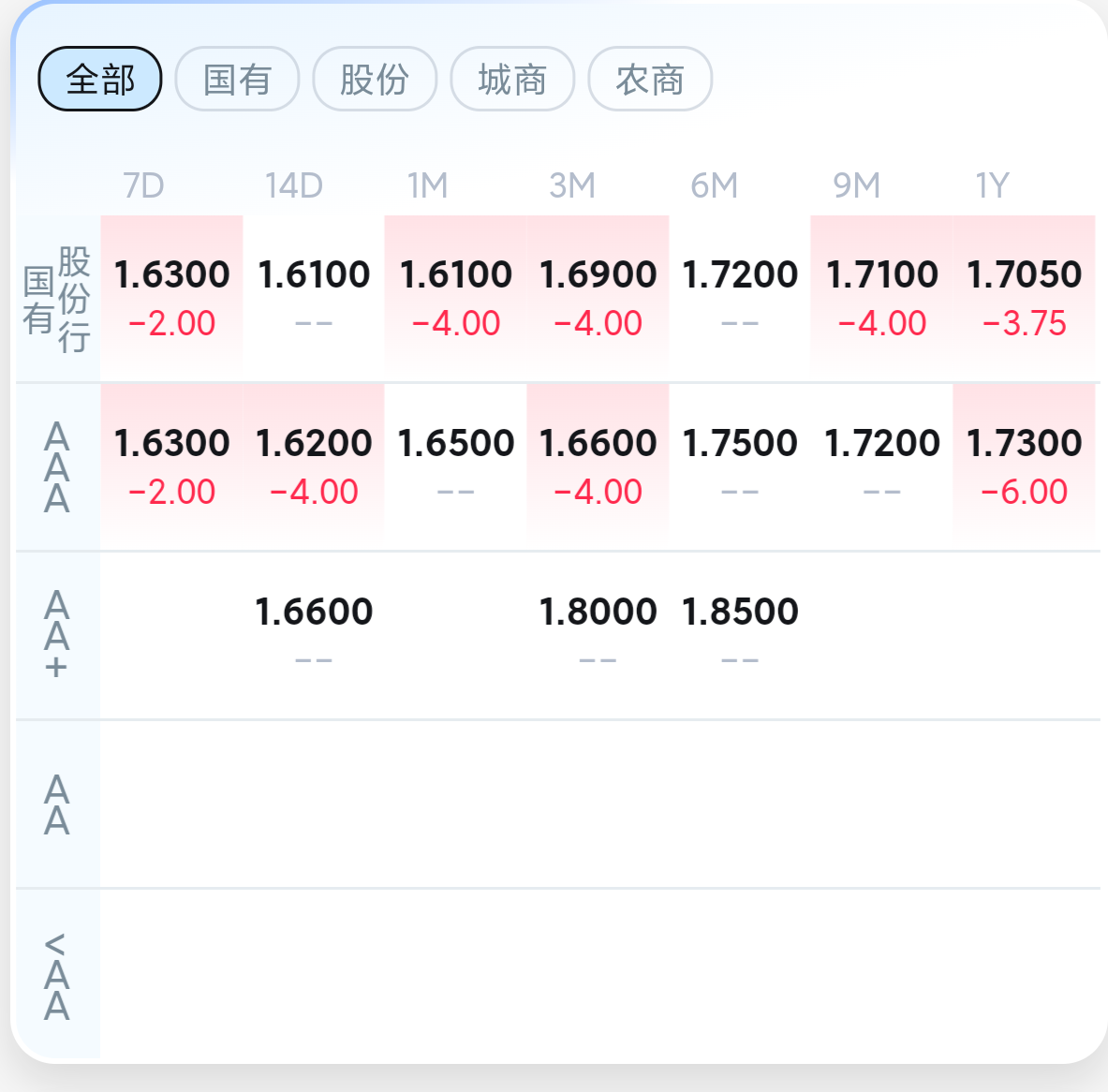1108x1092 pixels.
Task: Click the AAA 1Y cell with -6.00 change
Action: 1024,466
